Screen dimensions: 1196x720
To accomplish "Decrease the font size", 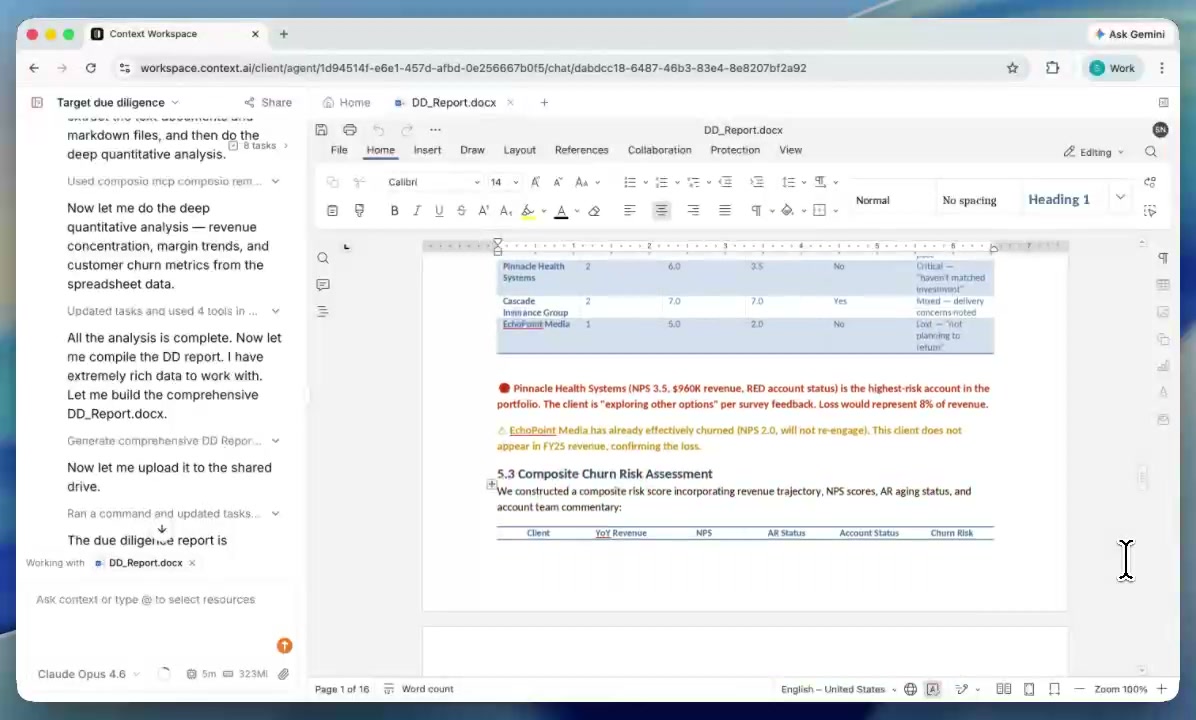I will point(558,182).
